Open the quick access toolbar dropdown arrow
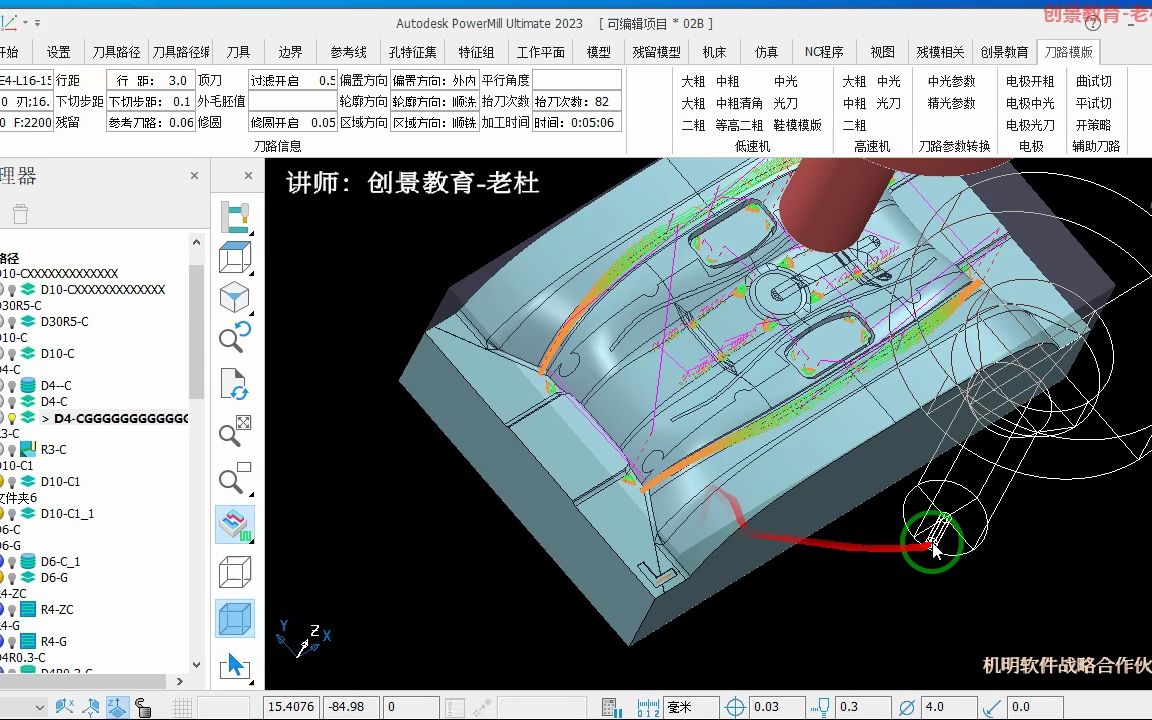The width and height of the screenshot is (1152, 720). (37, 23)
